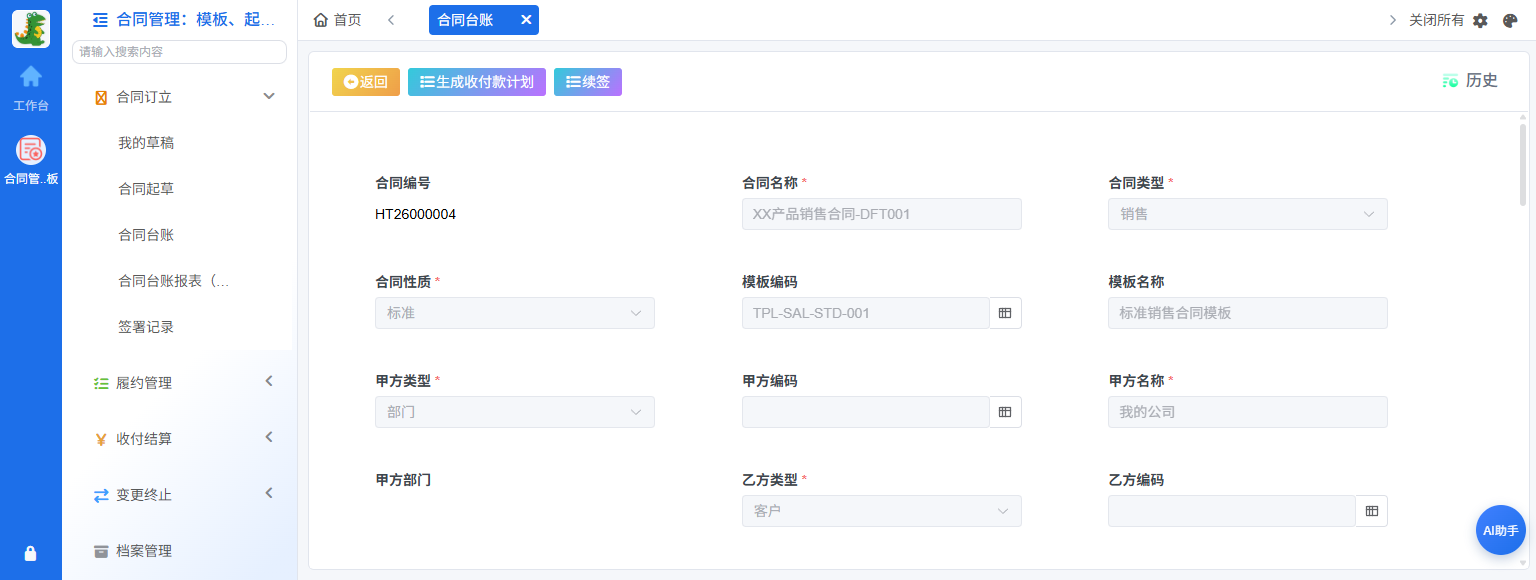1536x580 pixels.
Task: Click the form vertical scrollbar
Action: coord(1523,165)
